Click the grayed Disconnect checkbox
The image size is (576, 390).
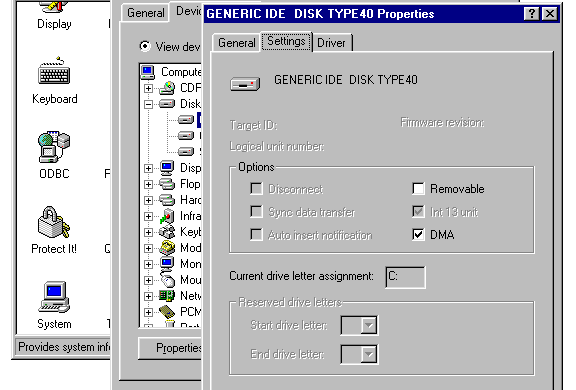pos(256,189)
